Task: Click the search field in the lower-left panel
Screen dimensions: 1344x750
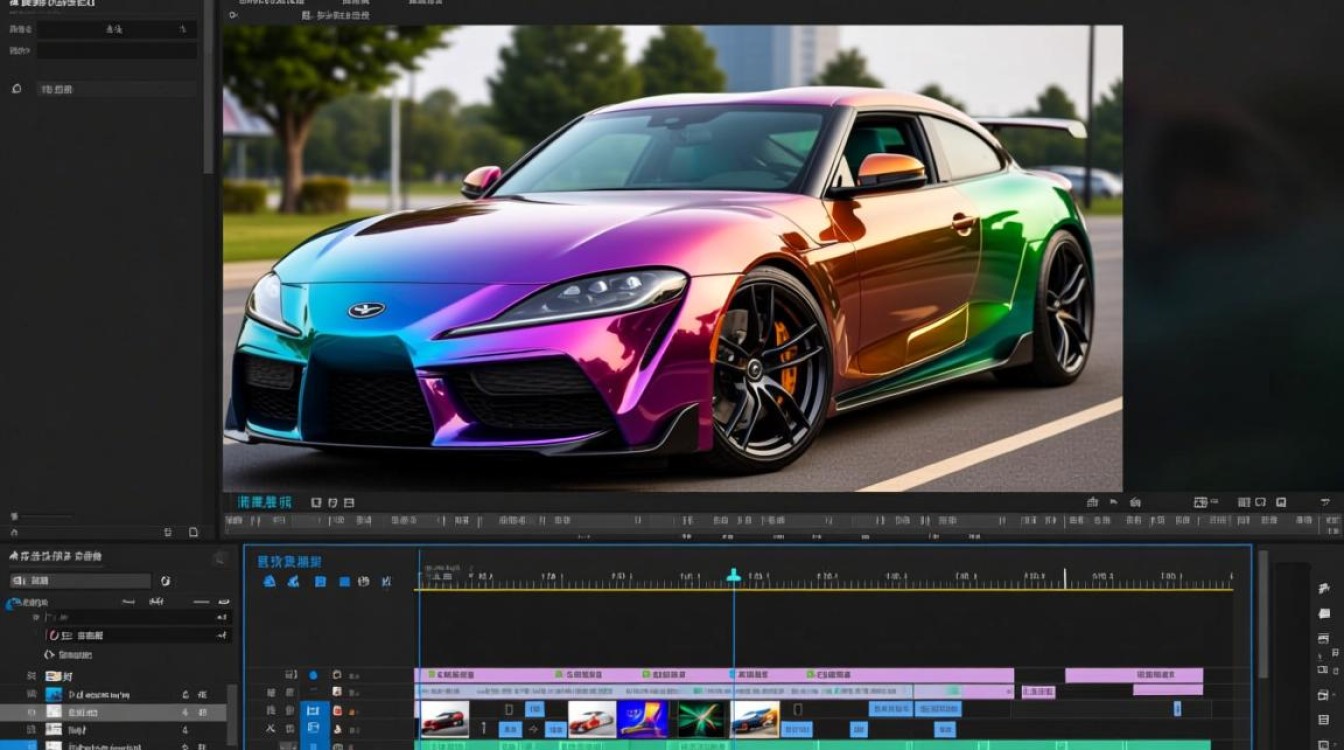Action: 80,581
